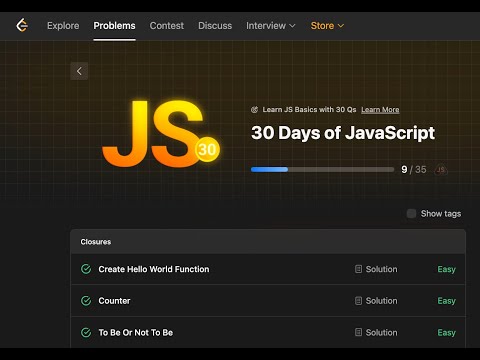Click the Closures section header

[268, 242]
